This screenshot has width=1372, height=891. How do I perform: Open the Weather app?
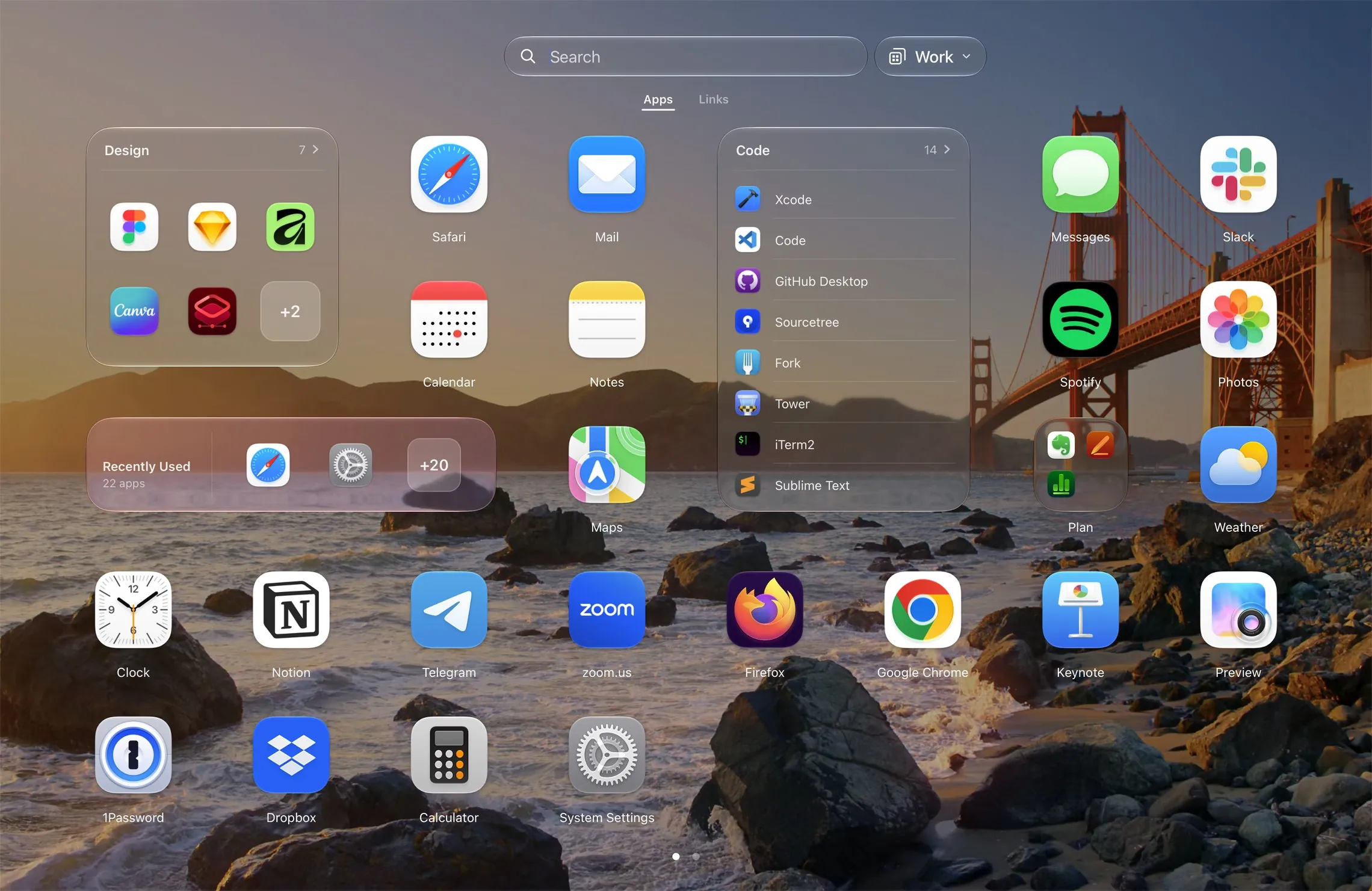pos(1238,464)
